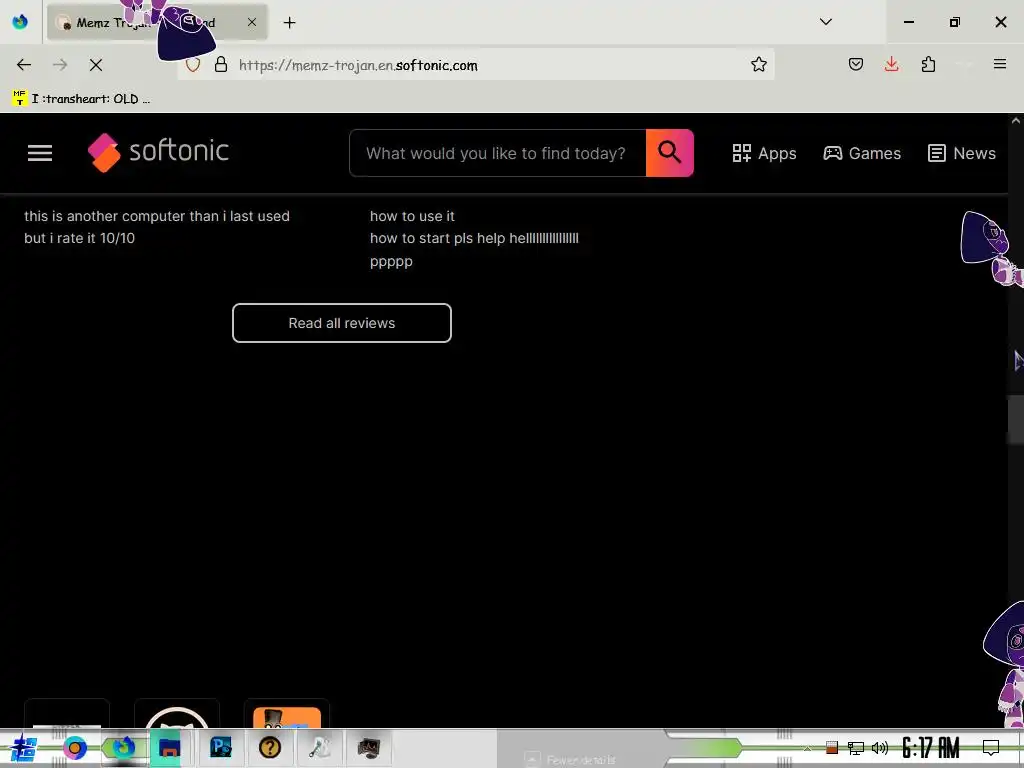Image resolution: width=1024 pixels, height=768 pixels.
Task: Open the Apps section
Action: pyautogui.click(x=764, y=153)
